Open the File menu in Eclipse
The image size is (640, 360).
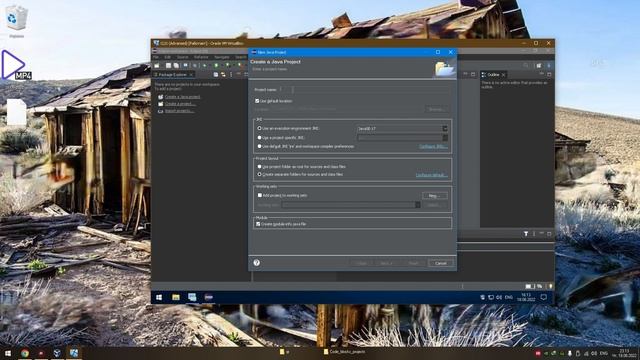pos(156,57)
